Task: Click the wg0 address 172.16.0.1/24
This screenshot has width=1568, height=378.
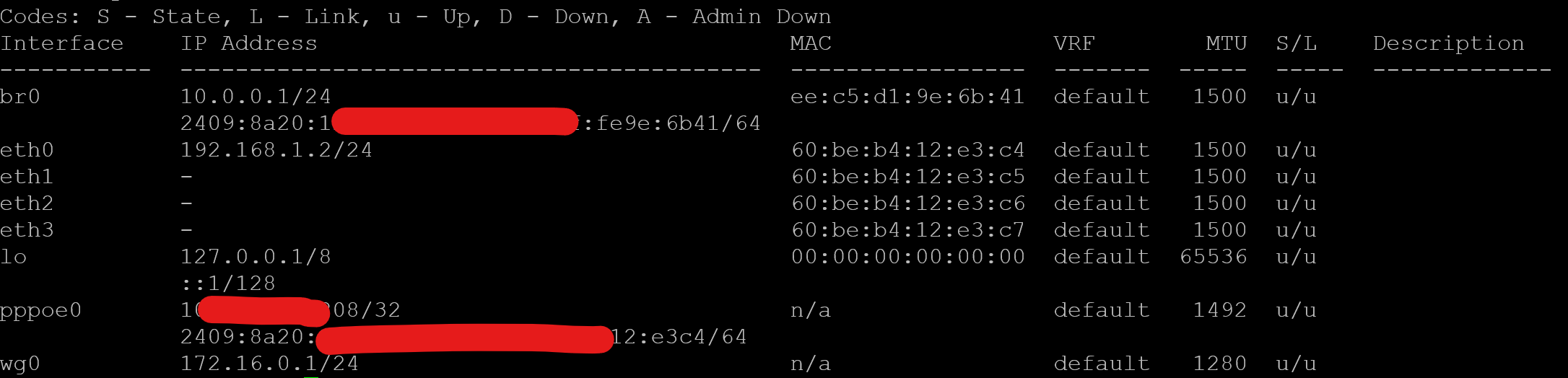Action: pos(269,364)
